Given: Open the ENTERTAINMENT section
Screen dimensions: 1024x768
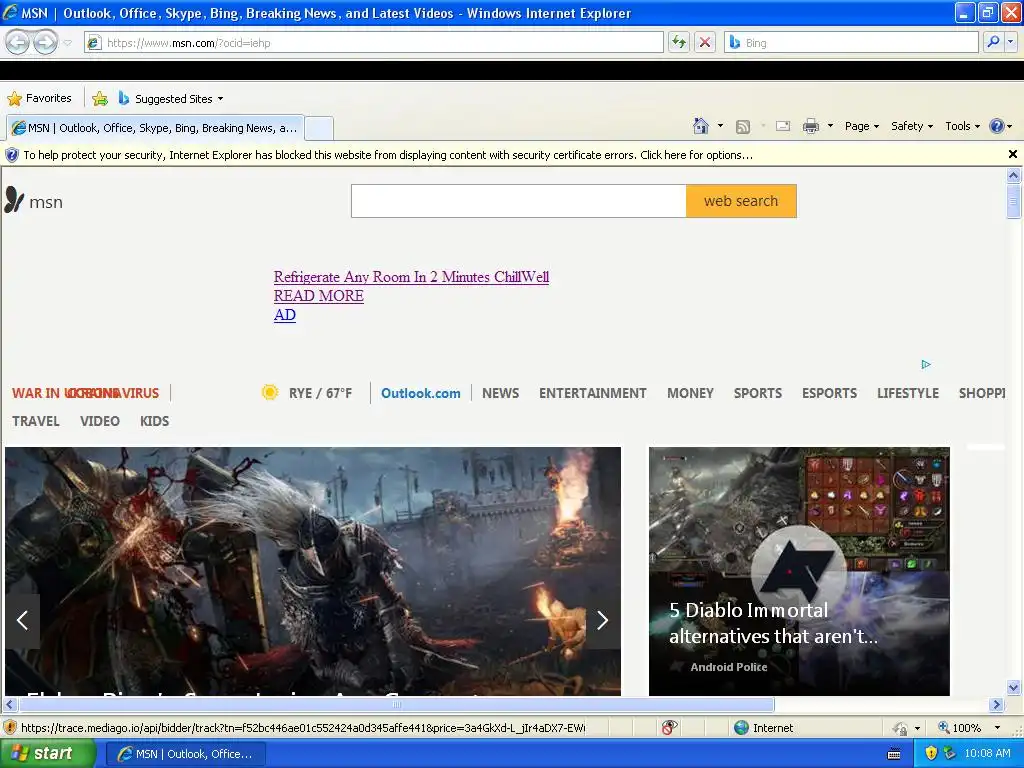Looking at the screenshot, I should [593, 393].
